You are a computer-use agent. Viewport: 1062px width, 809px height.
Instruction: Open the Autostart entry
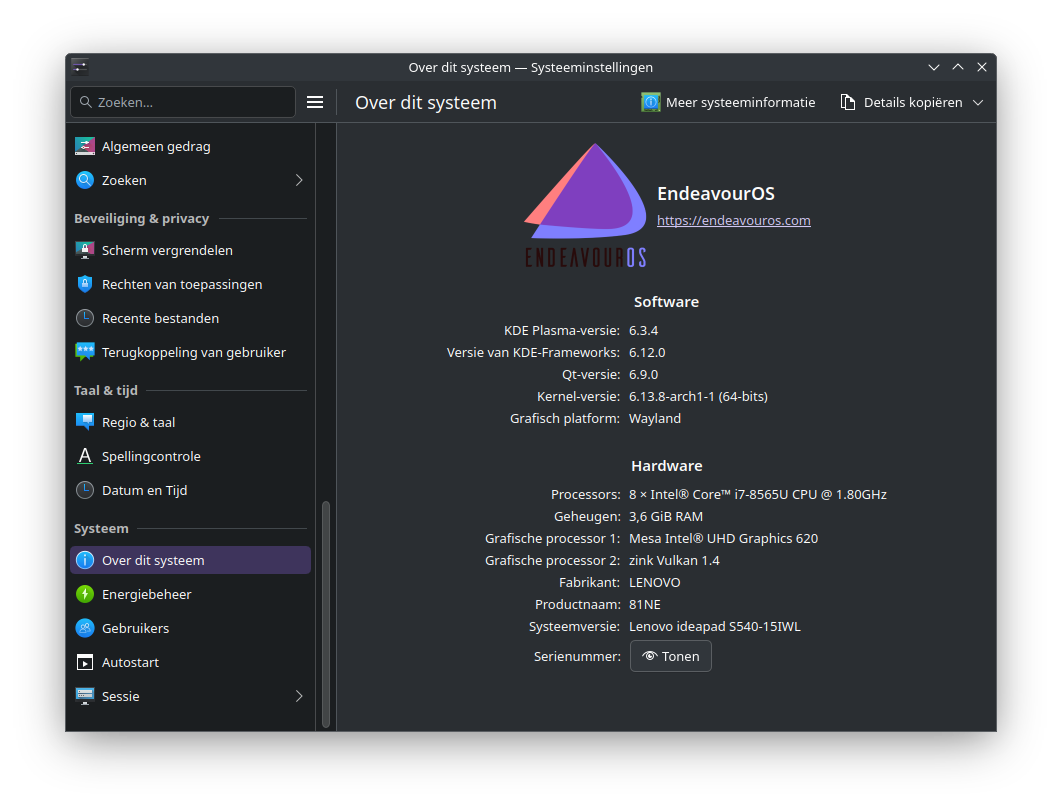point(190,663)
